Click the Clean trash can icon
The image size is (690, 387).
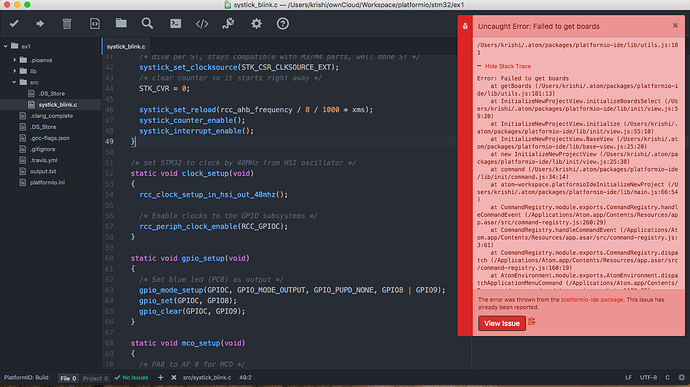pyautogui.click(x=66, y=23)
